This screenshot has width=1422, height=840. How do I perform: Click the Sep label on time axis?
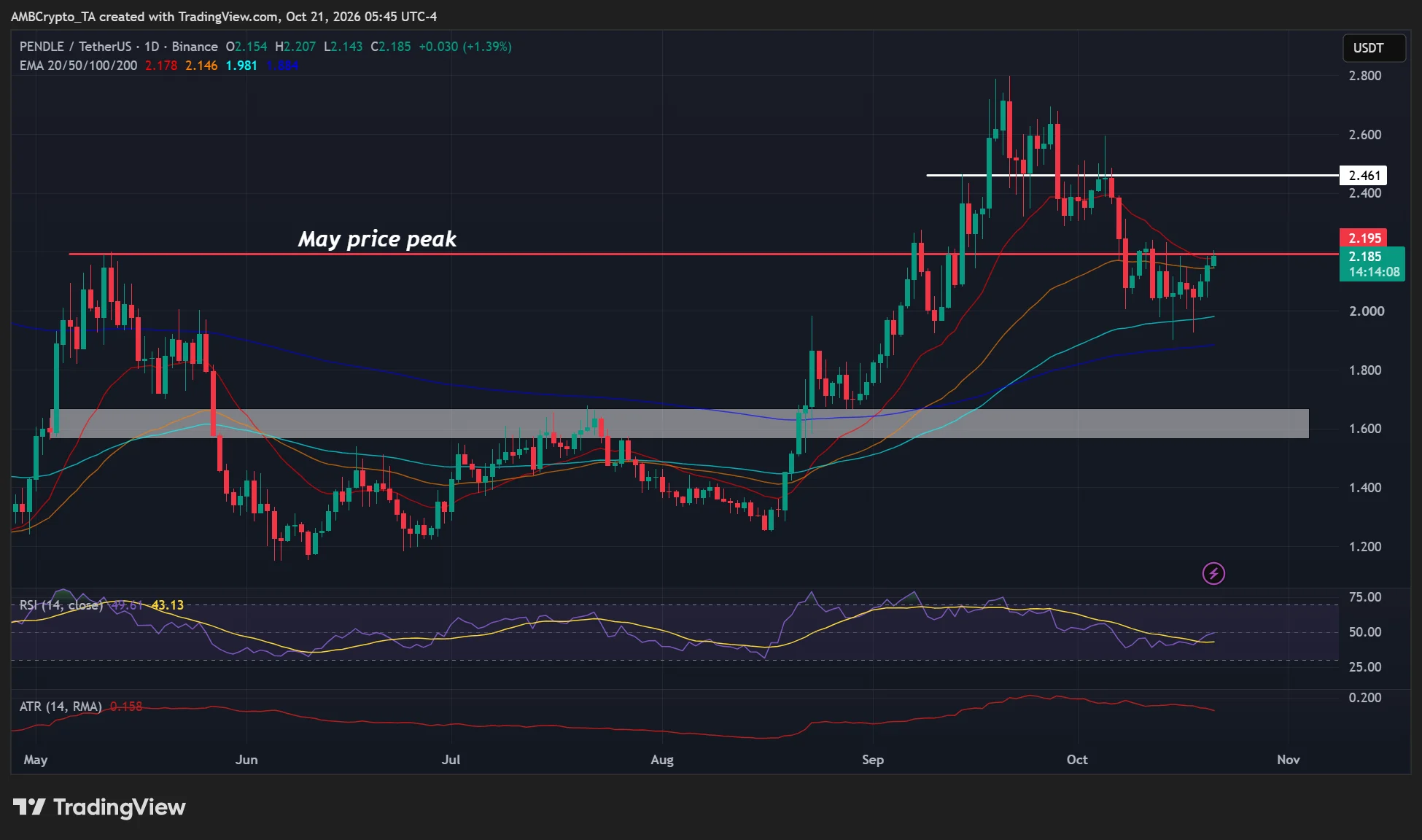tap(873, 760)
